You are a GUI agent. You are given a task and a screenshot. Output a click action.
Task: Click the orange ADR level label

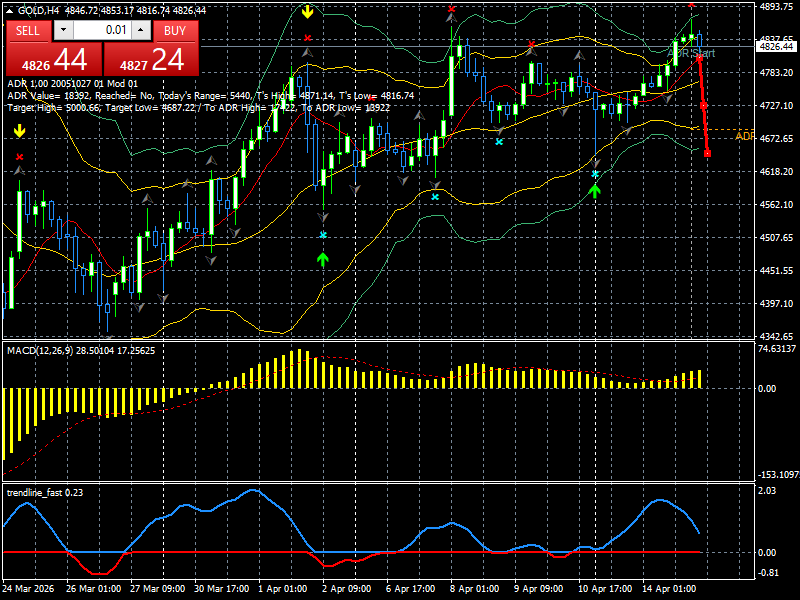(744, 136)
